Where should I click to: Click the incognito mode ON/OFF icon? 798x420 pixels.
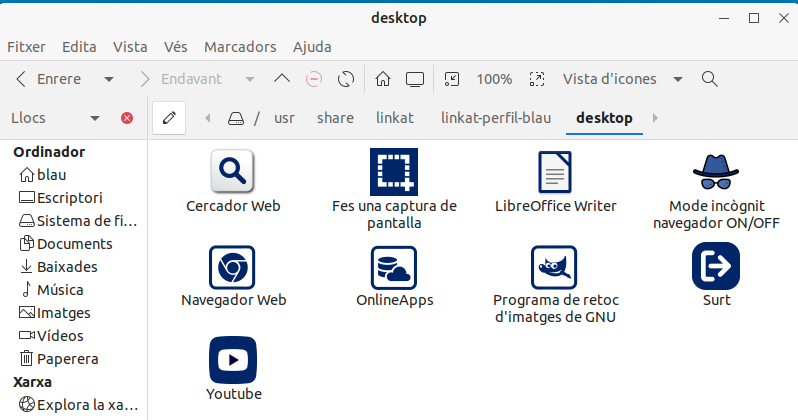(715, 172)
